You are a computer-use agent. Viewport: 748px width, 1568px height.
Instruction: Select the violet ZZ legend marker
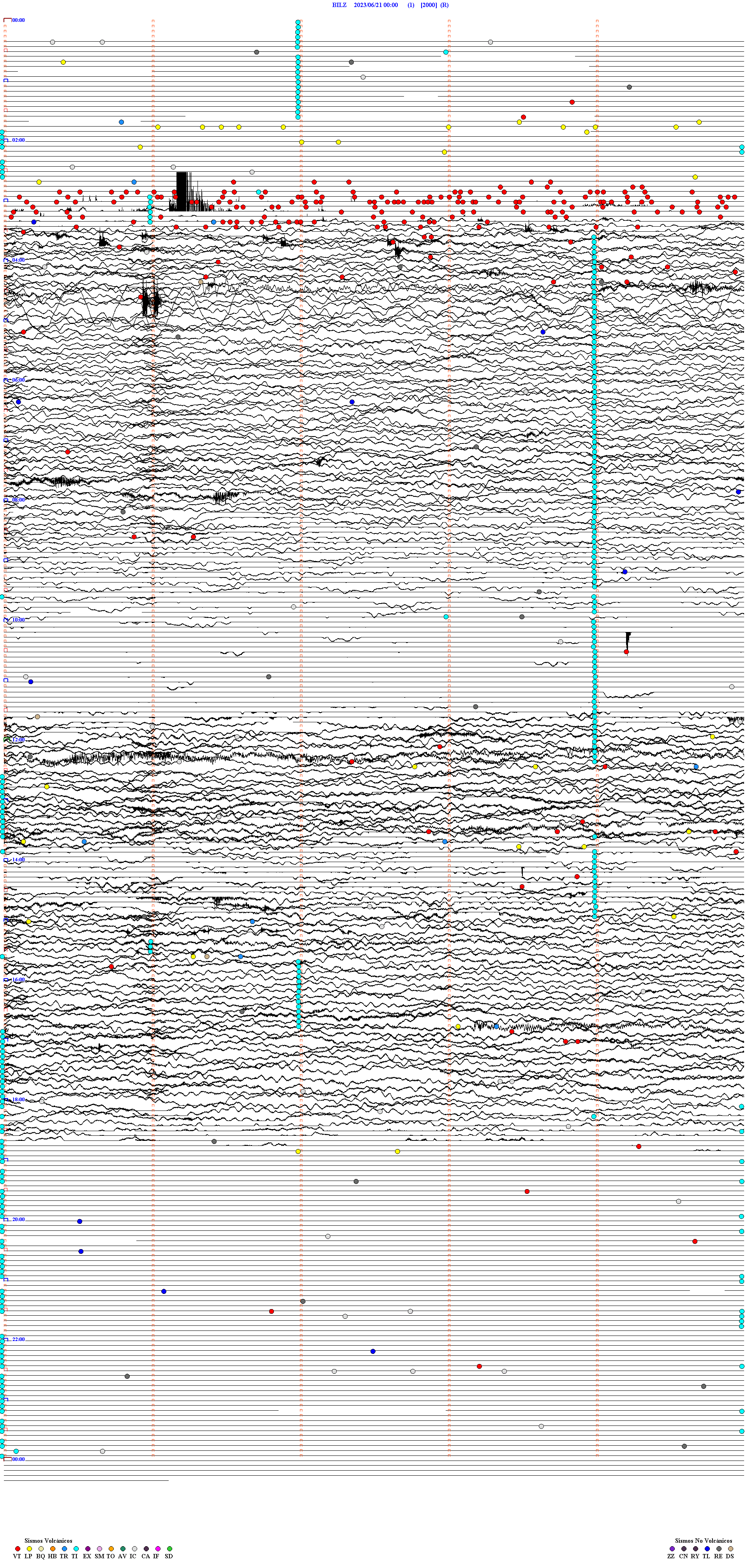(x=672, y=1549)
